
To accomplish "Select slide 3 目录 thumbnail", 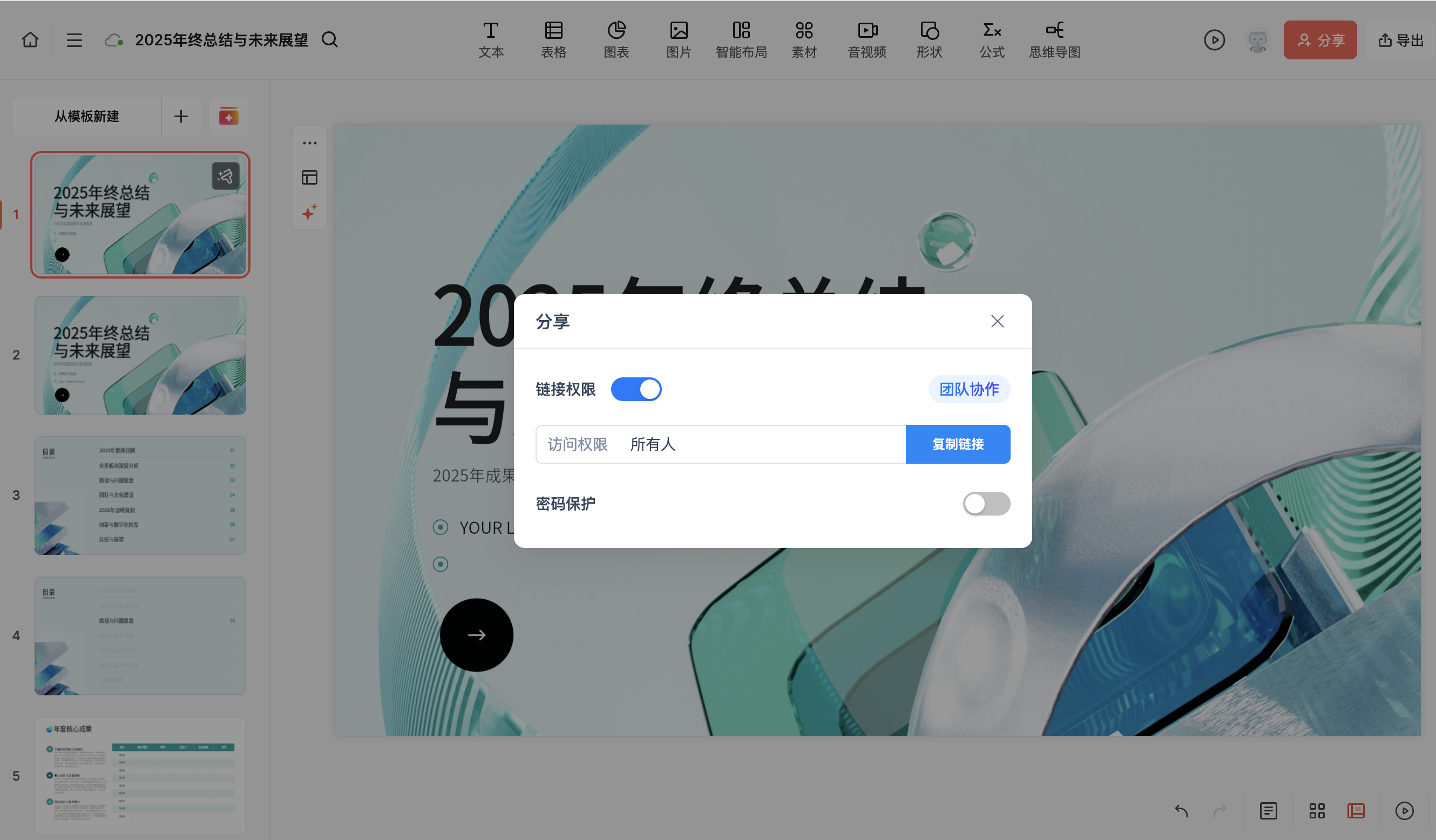I will 140,495.
